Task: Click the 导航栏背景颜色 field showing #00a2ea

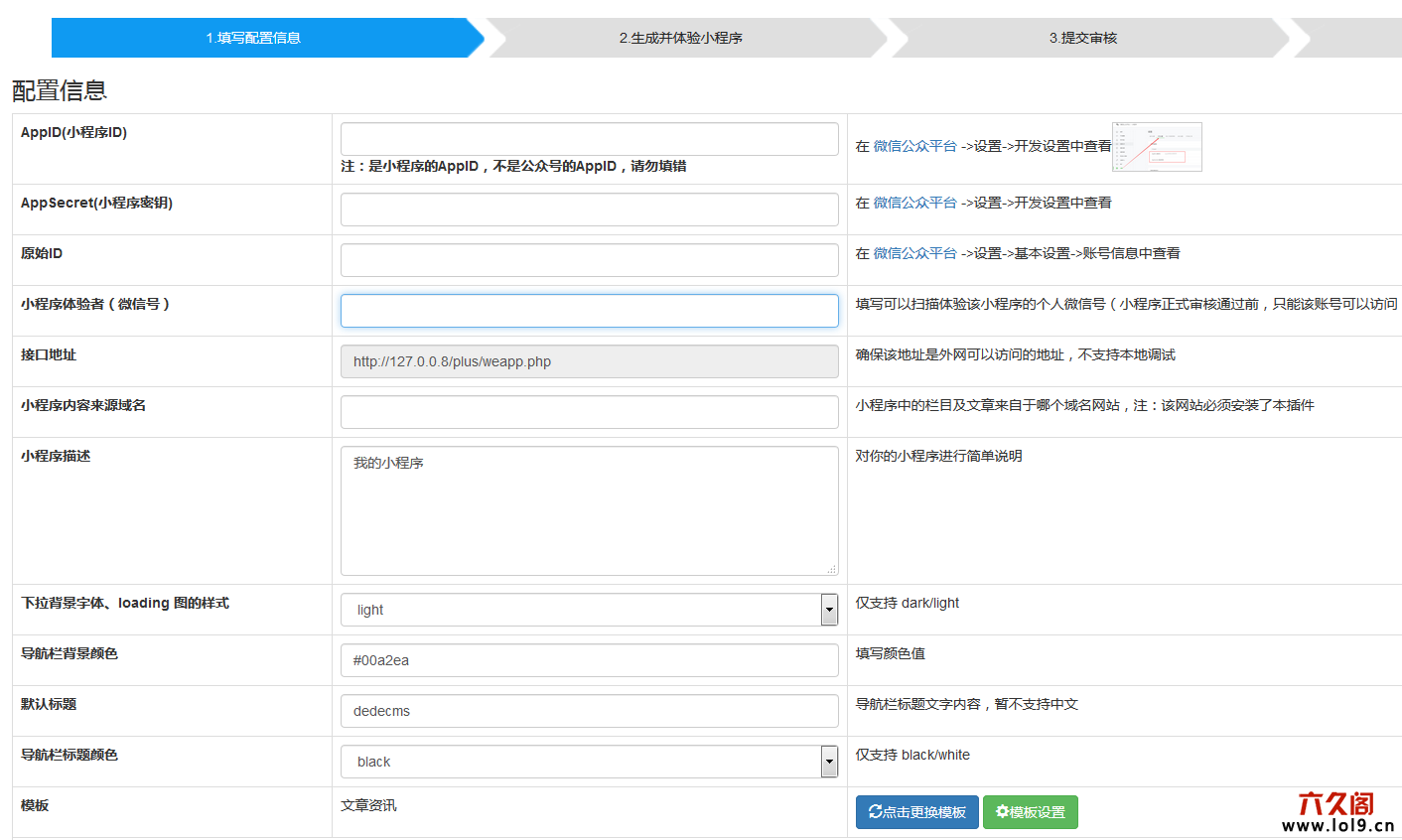Action: [590, 660]
